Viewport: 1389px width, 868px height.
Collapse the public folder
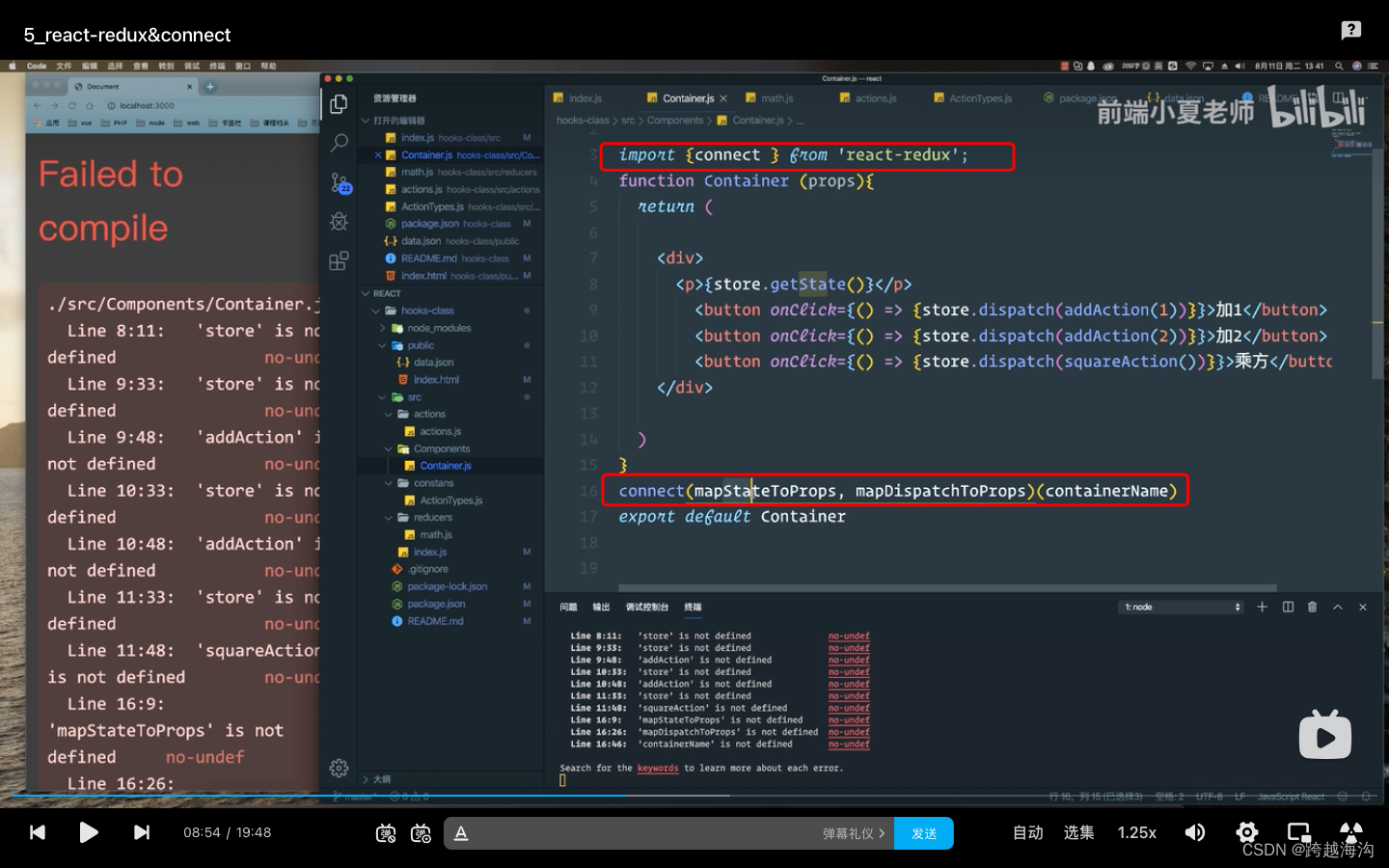pos(421,345)
